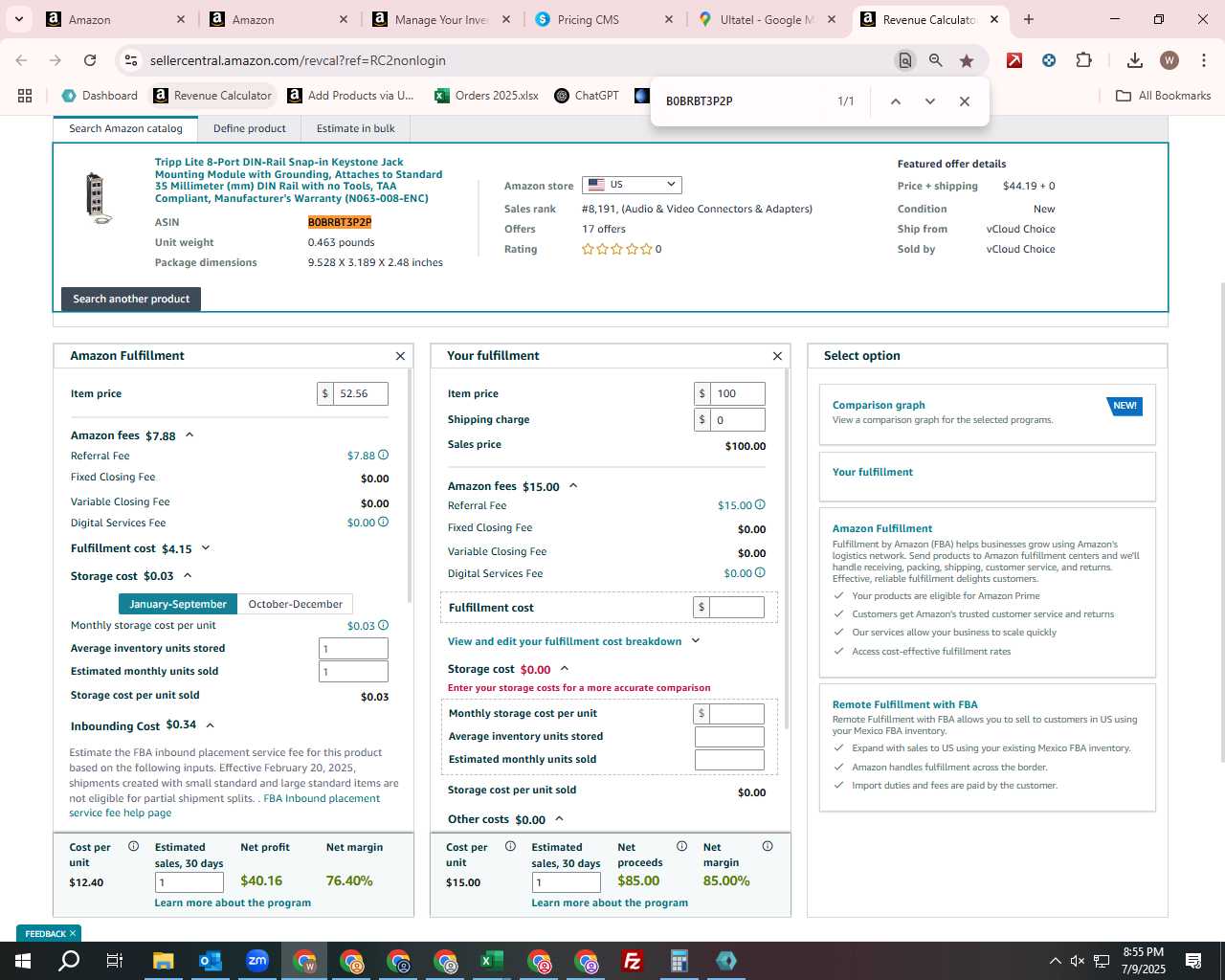Expand fulfillment cost breakdown chevron
The height and width of the screenshot is (980, 1225).
696,641
